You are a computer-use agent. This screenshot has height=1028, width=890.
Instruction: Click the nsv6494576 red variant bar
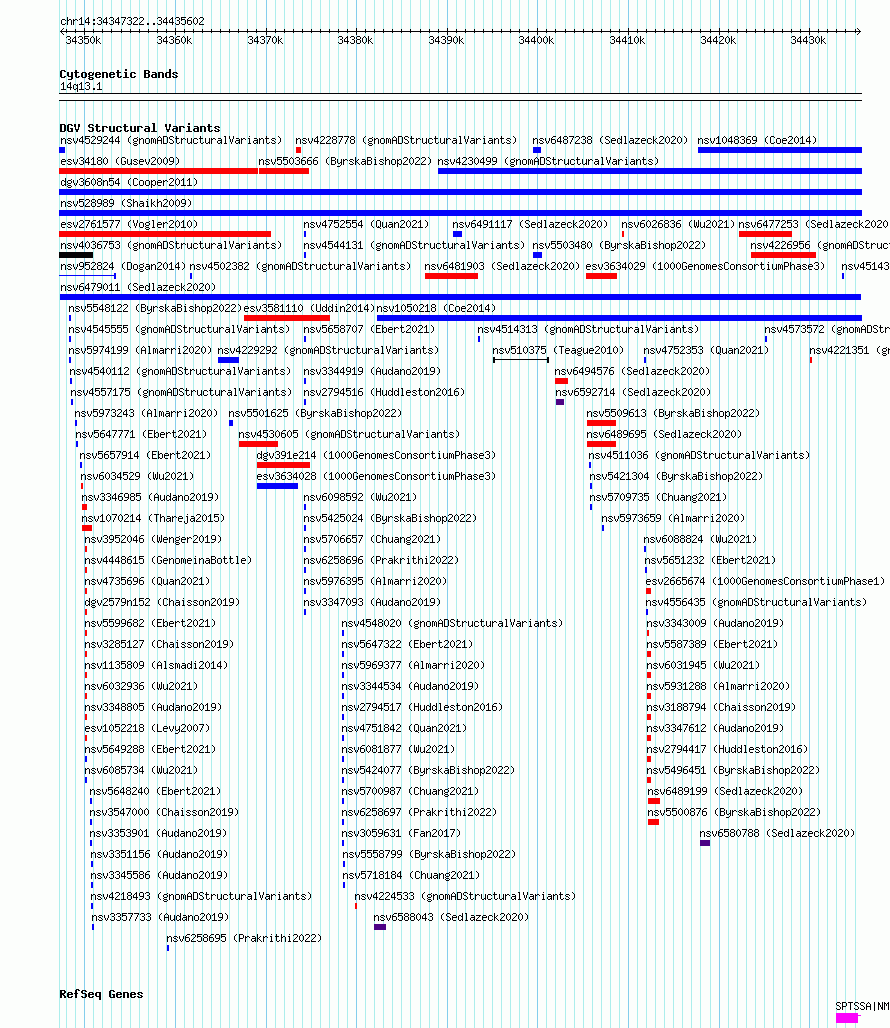(561, 381)
